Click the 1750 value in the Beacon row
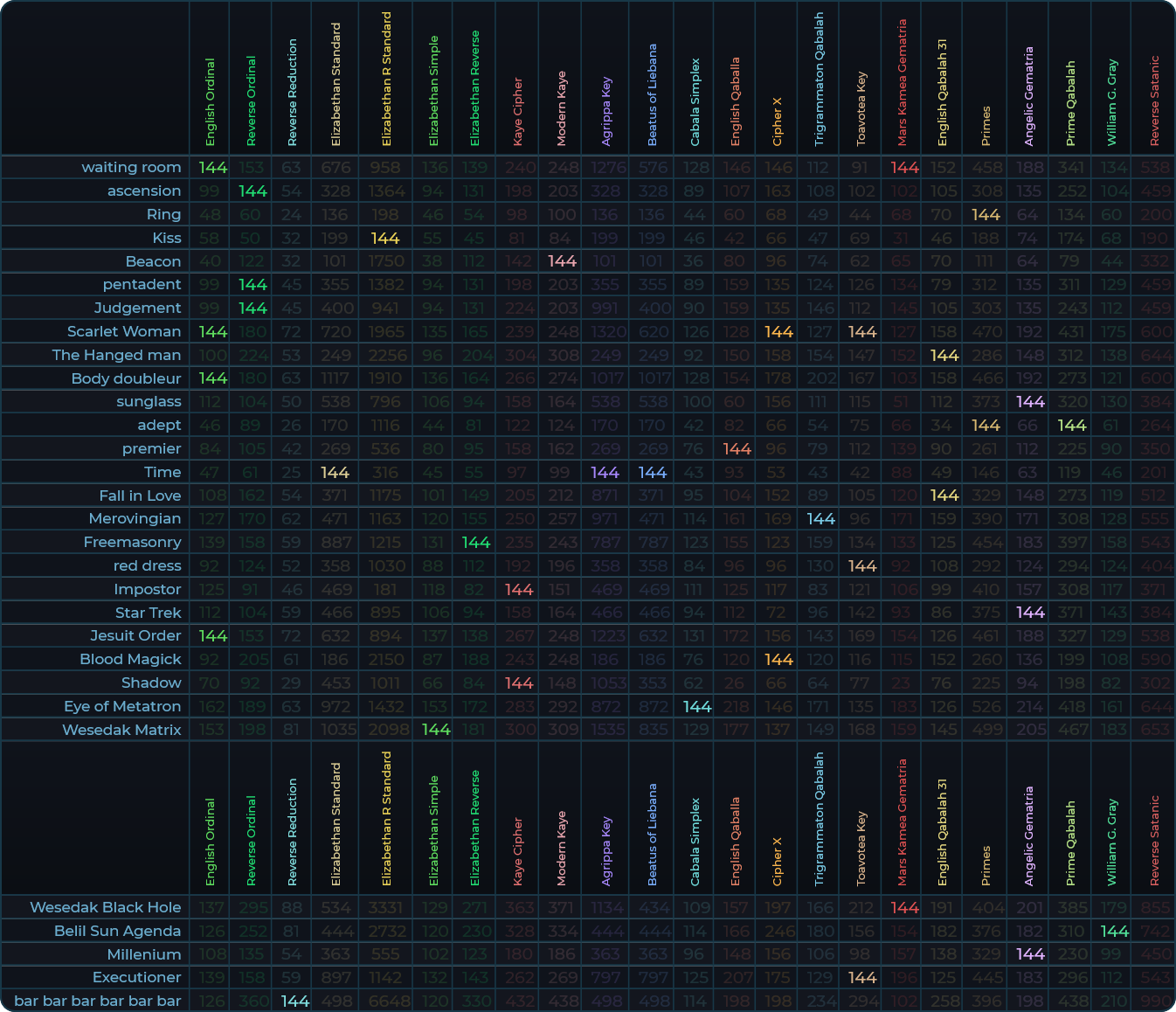The width and height of the screenshot is (1176, 1012). [x=385, y=261]
